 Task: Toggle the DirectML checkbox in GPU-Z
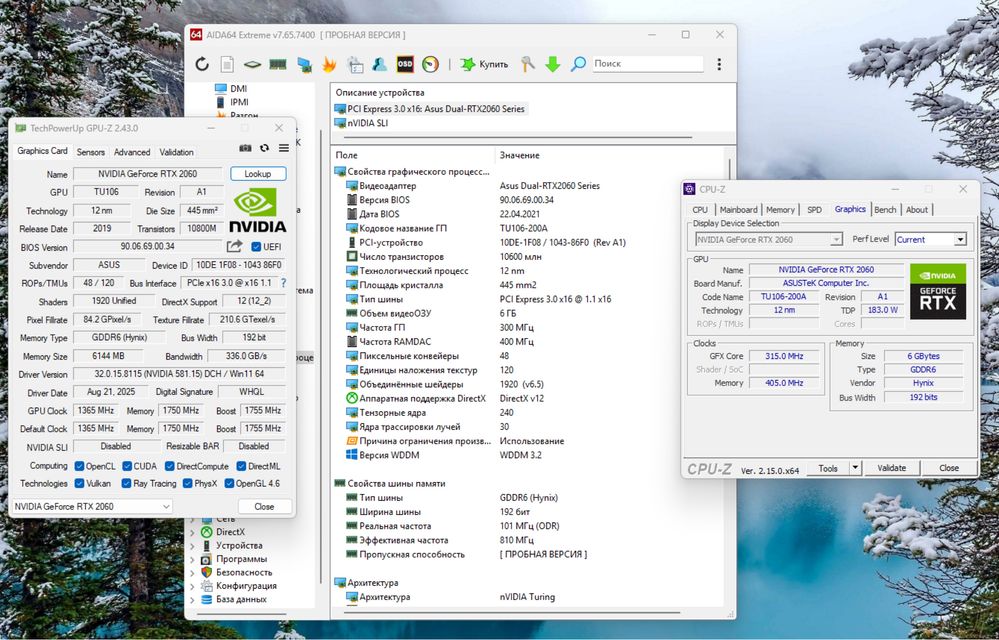[x=241, y=466]
